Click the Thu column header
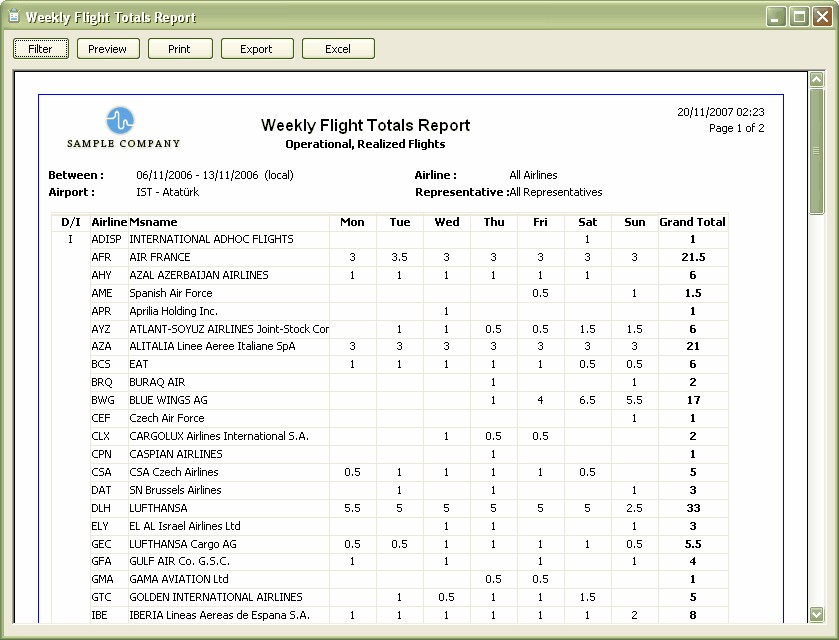The height and width of the screenshot is (640, 839). point(494,222)
